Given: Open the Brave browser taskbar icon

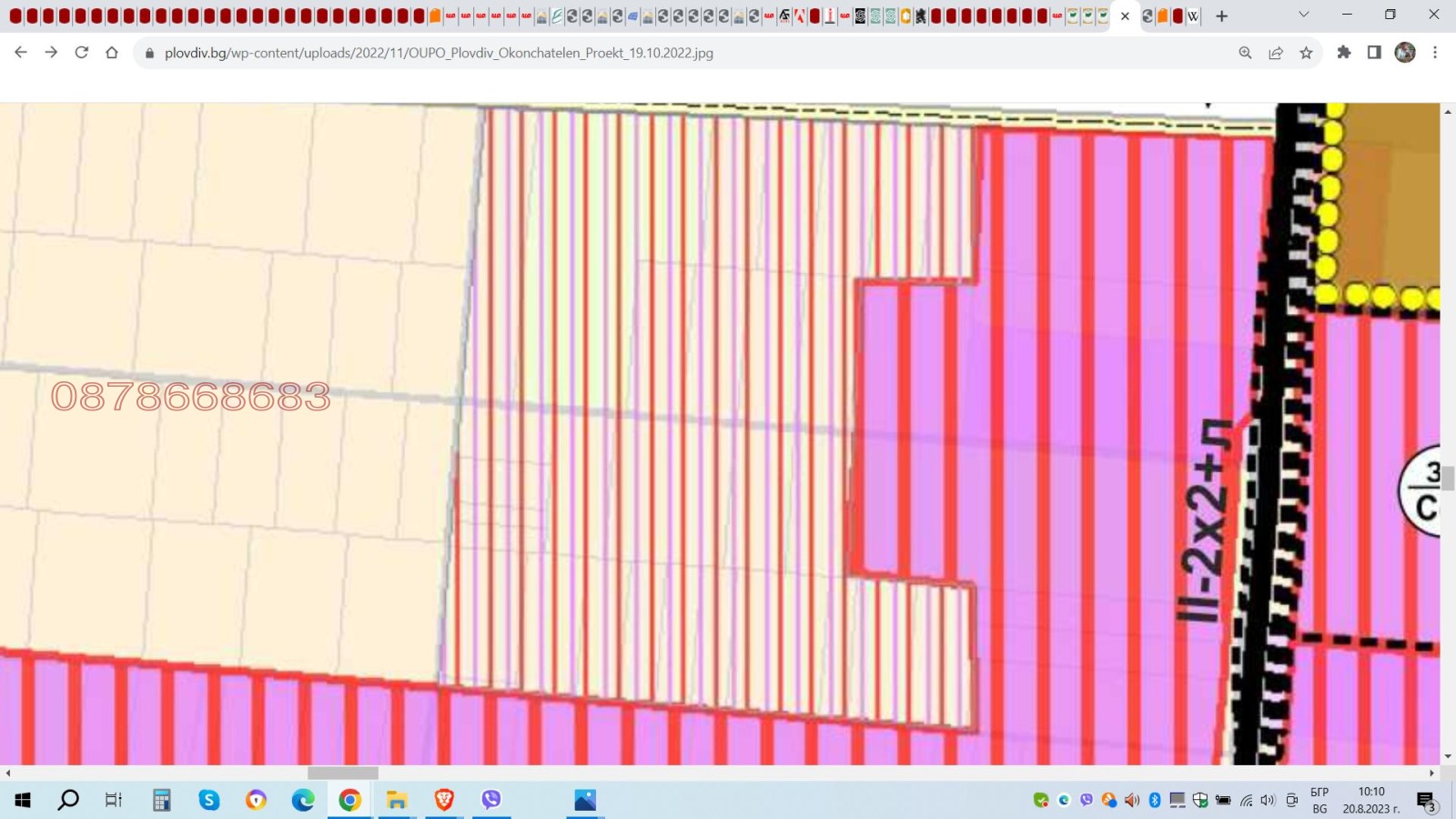Looking at the screenshot, I should pos(444,800).
